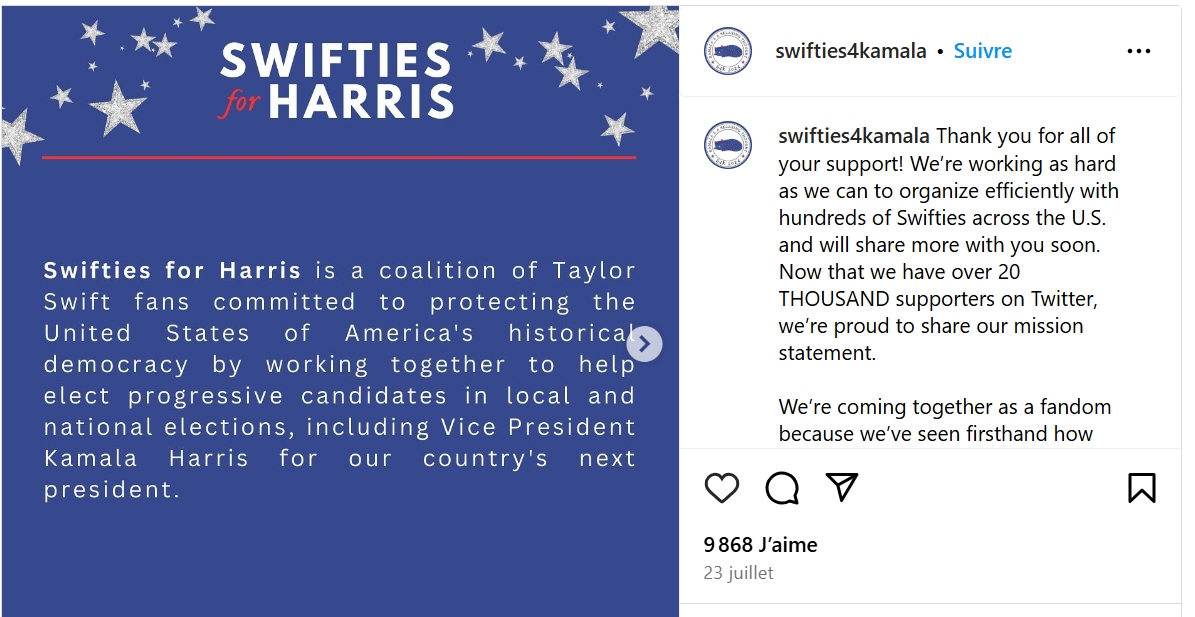
Task: Save the post using the bookmark icon
Action: (1141, 487)
